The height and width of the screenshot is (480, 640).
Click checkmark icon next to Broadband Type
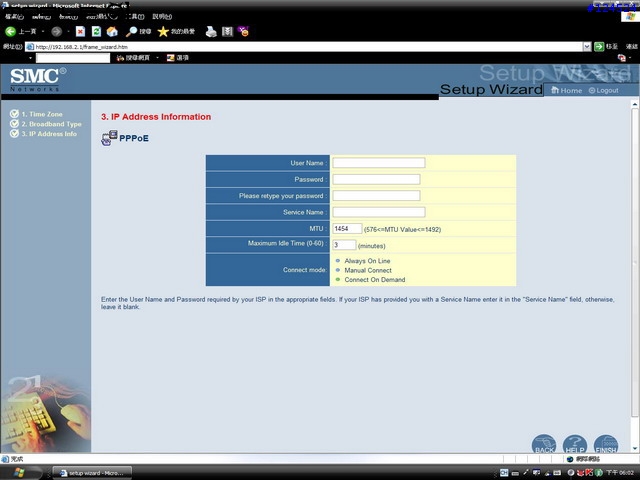point(14,123)
